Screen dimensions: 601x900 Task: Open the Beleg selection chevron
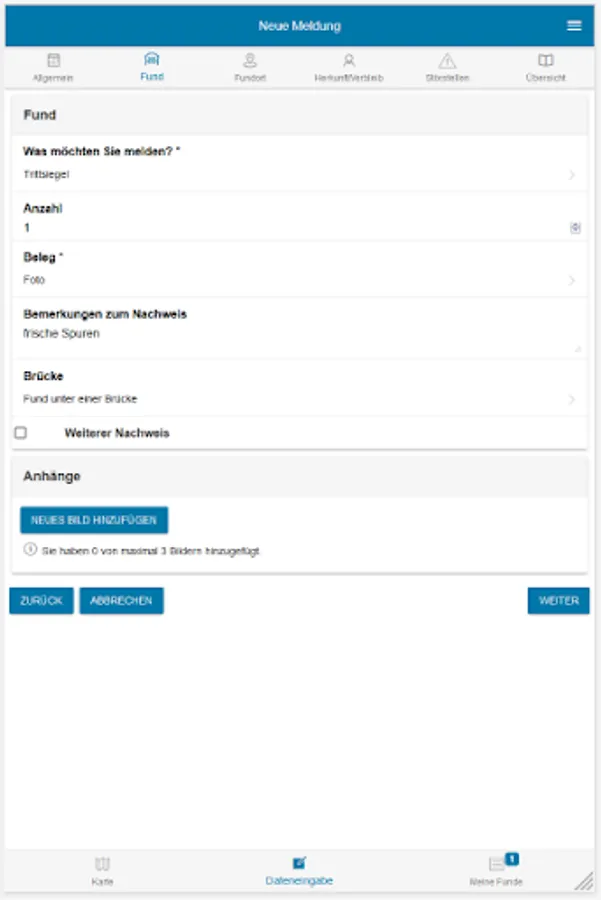[572, 281]
